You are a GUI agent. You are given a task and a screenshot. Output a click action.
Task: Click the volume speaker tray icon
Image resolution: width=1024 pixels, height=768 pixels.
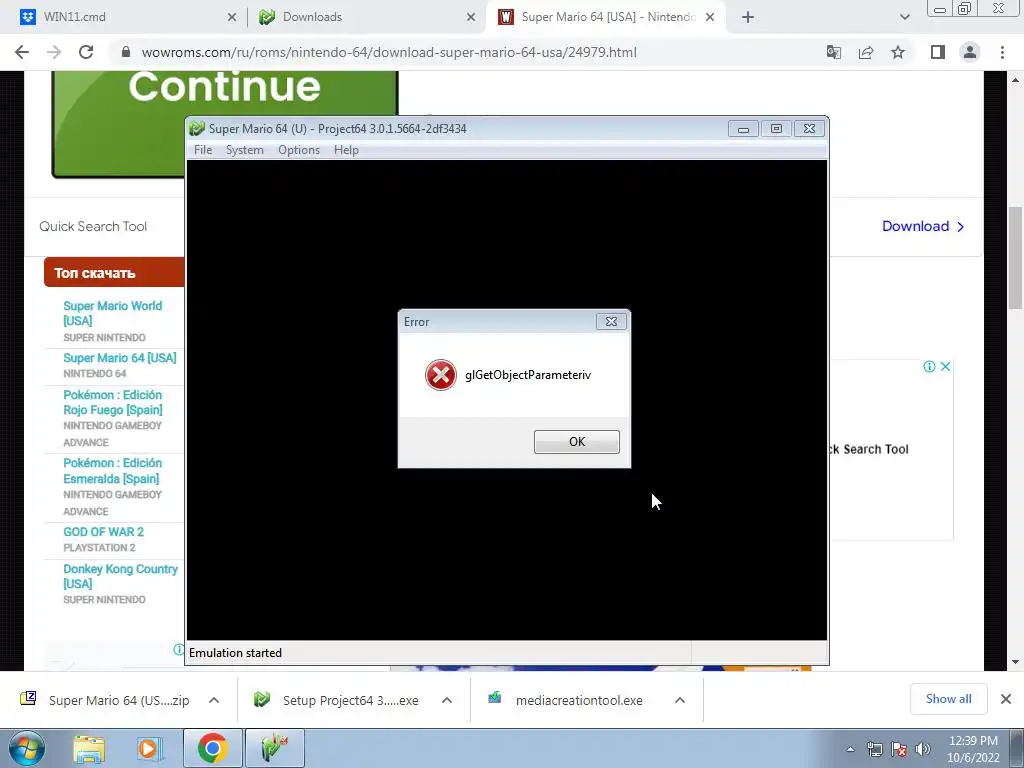tap(923, 749)
